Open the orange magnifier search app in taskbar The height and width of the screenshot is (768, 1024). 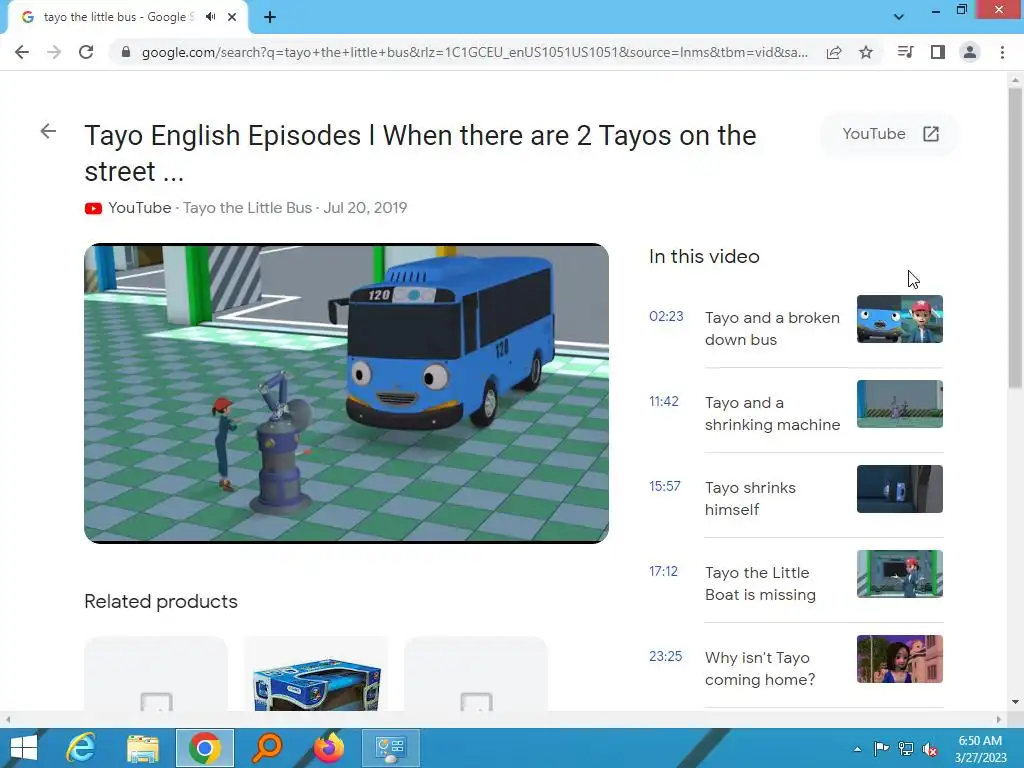coord(267,748)
